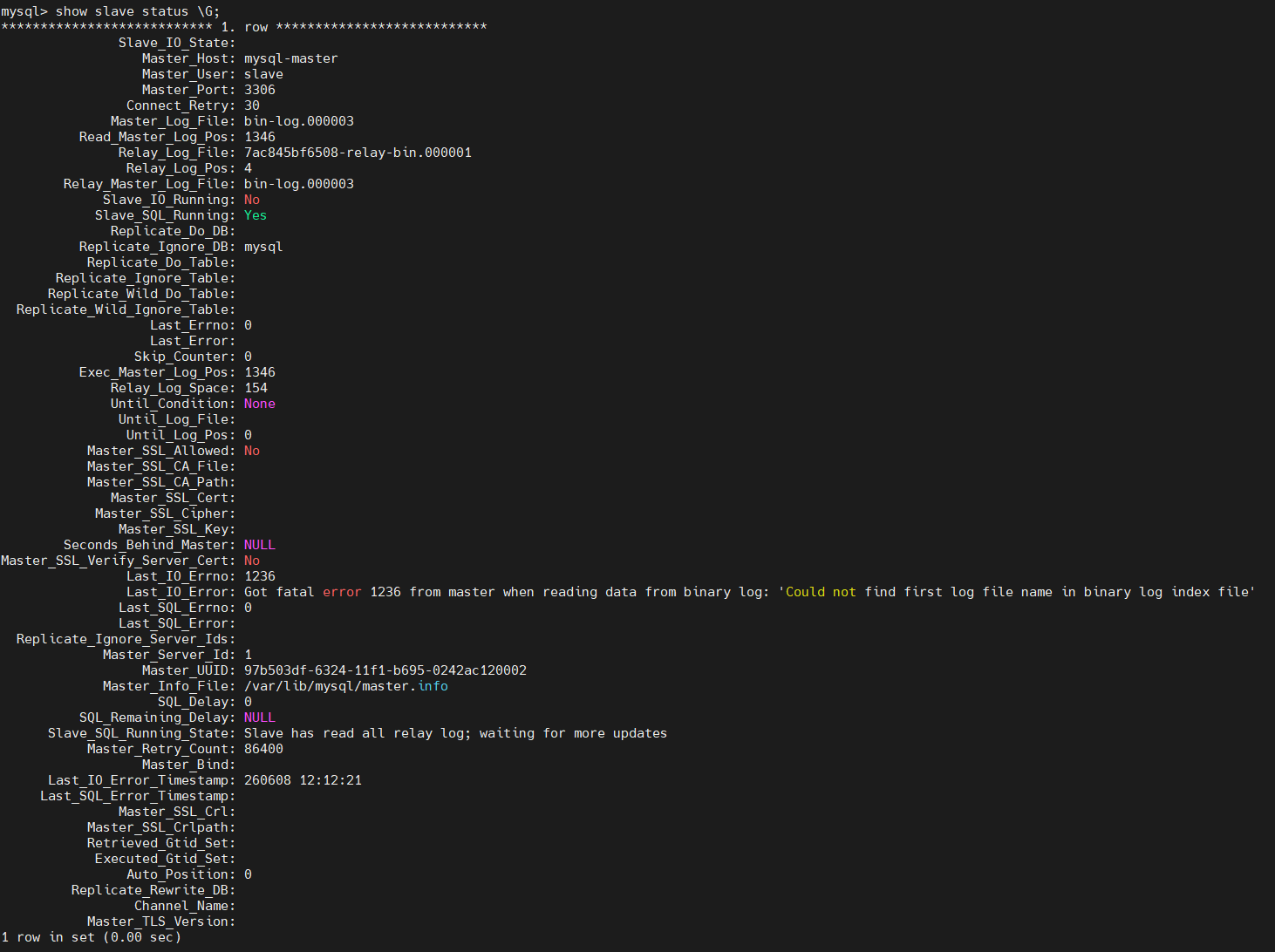Select Master_Log_File value 'bin-log.000003'

[x=299, y=121]
